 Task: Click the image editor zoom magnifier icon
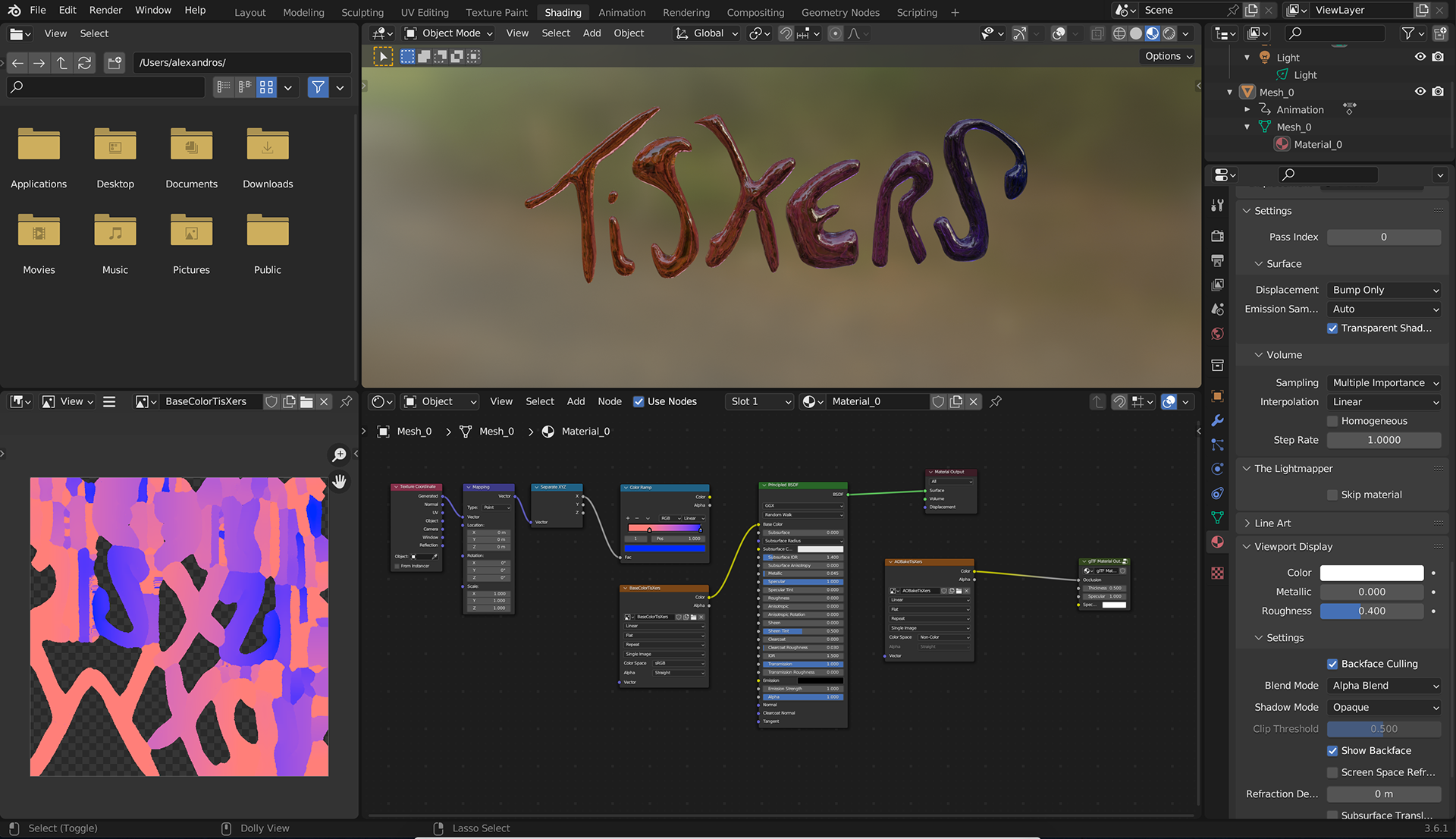(x=339, y=454)
